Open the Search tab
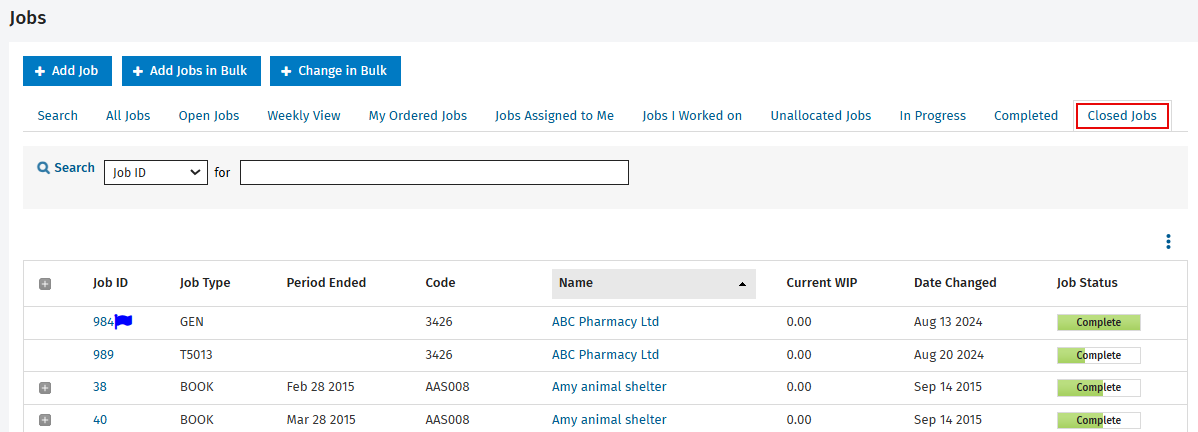Screen dimensions: 1198x432 pos(57,116)
